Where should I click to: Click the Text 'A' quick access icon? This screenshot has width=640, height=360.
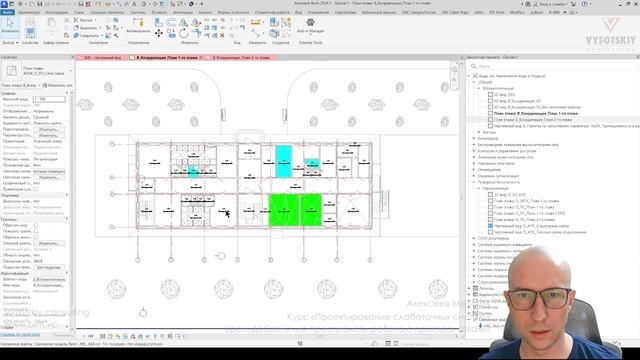pyautogui.click(x=134, y=4)
